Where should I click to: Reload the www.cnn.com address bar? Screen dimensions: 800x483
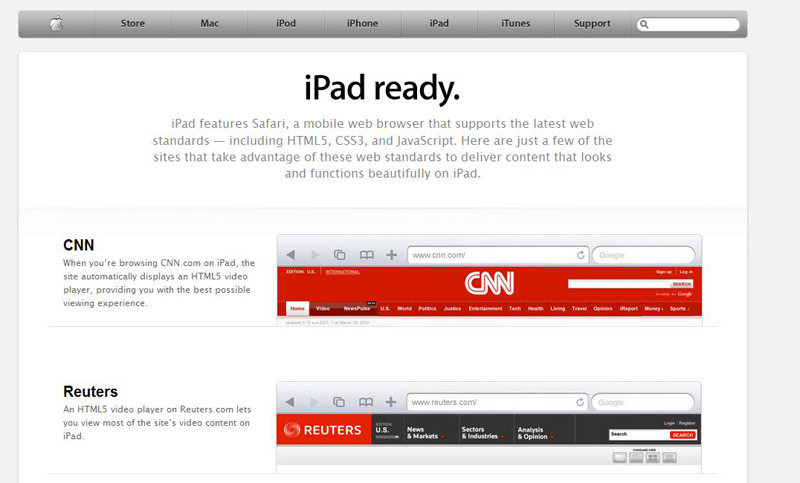[x=580, y=255]
